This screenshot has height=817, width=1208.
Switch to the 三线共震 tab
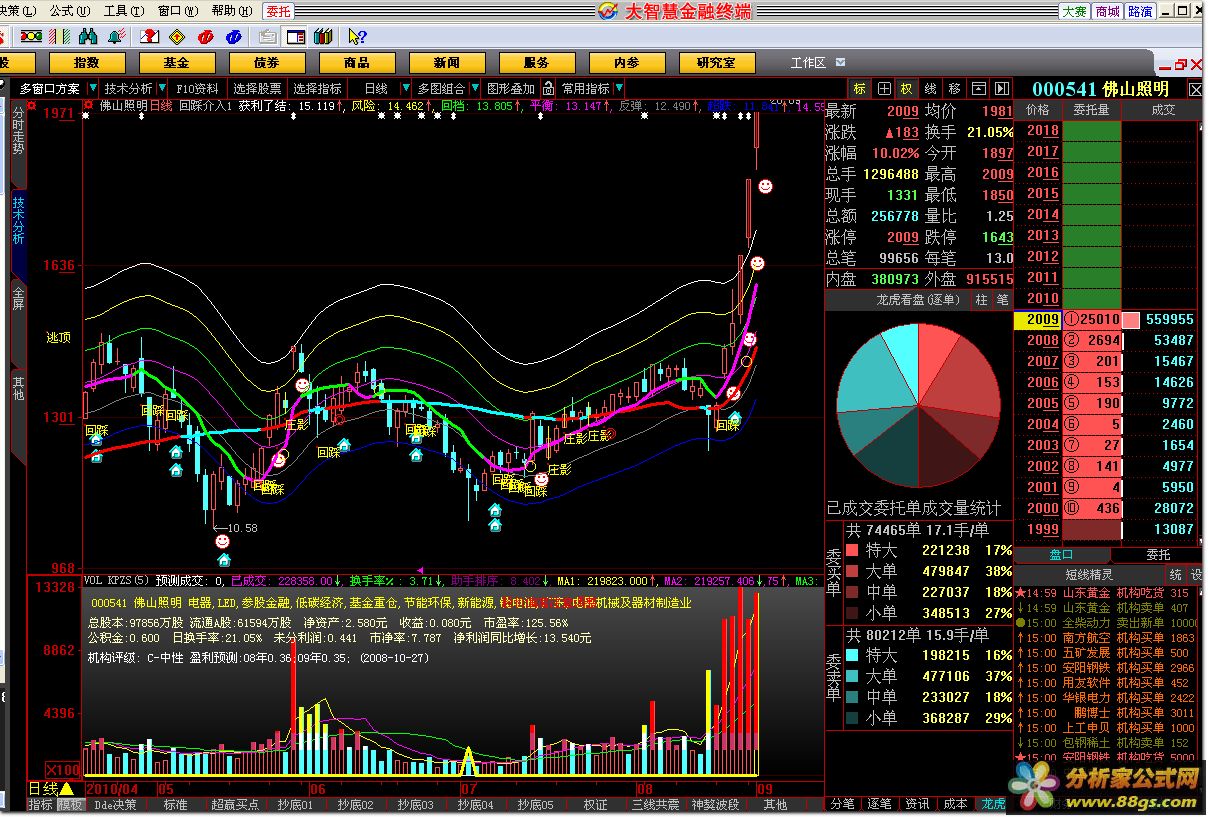[655, 804]
